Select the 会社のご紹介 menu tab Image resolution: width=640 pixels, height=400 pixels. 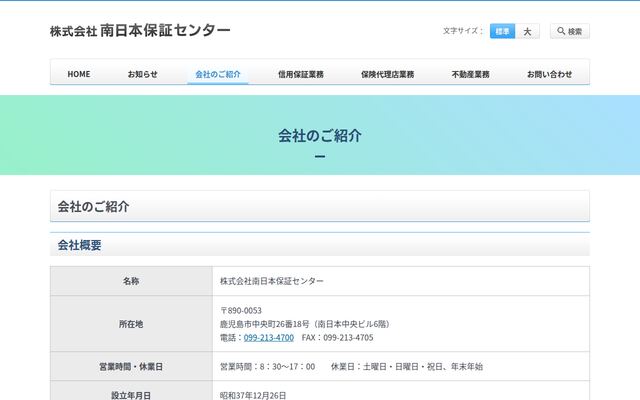[x=218, y=74]
